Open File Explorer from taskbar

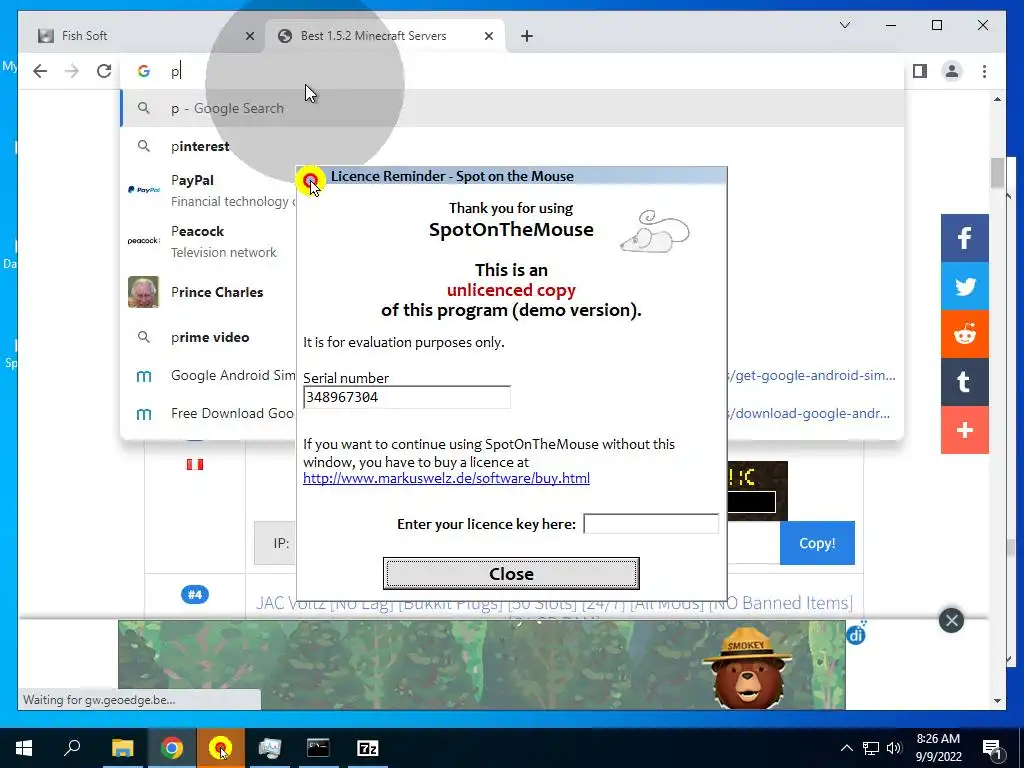(122, 748)
